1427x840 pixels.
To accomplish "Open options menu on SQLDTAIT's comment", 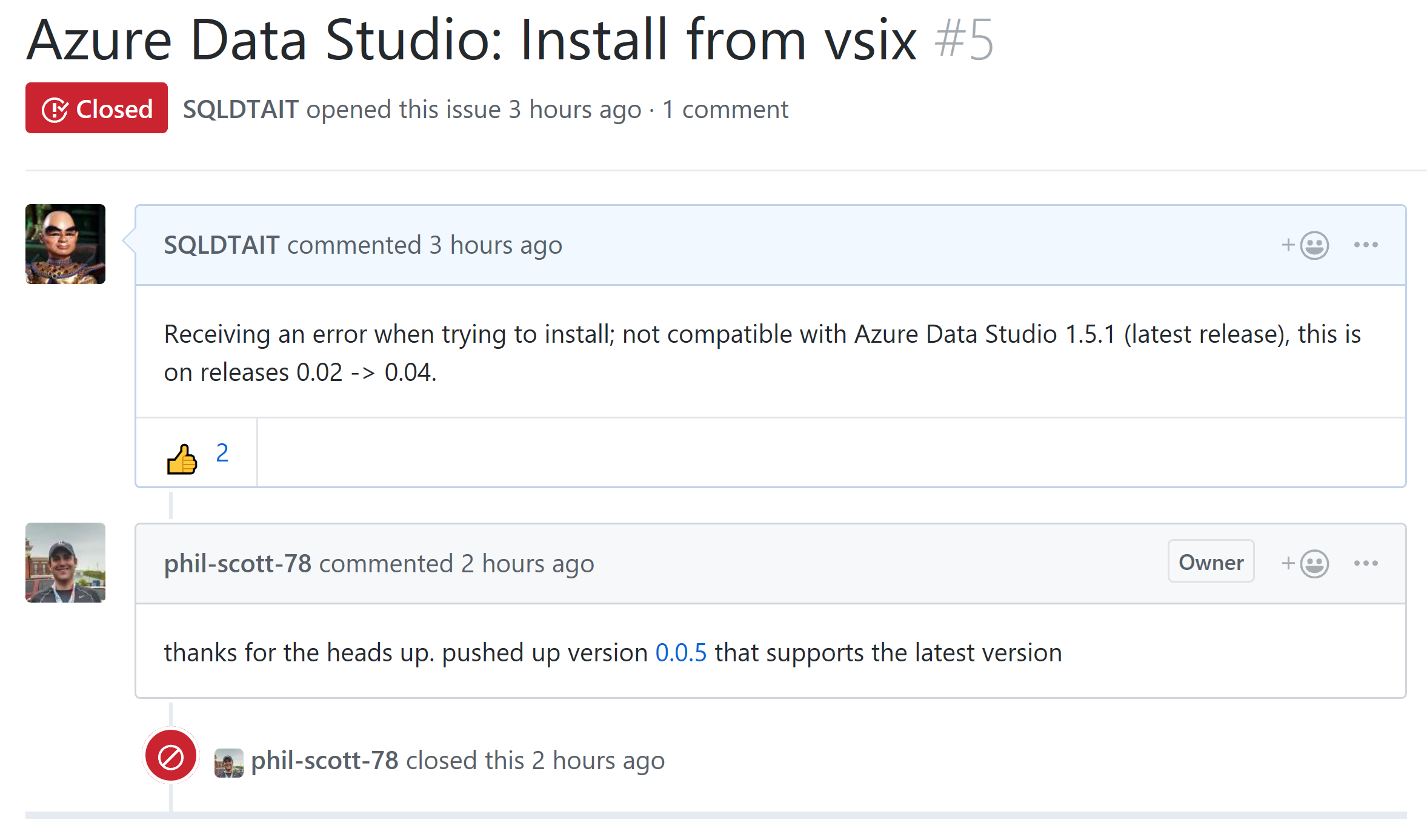I will 1366,245.
